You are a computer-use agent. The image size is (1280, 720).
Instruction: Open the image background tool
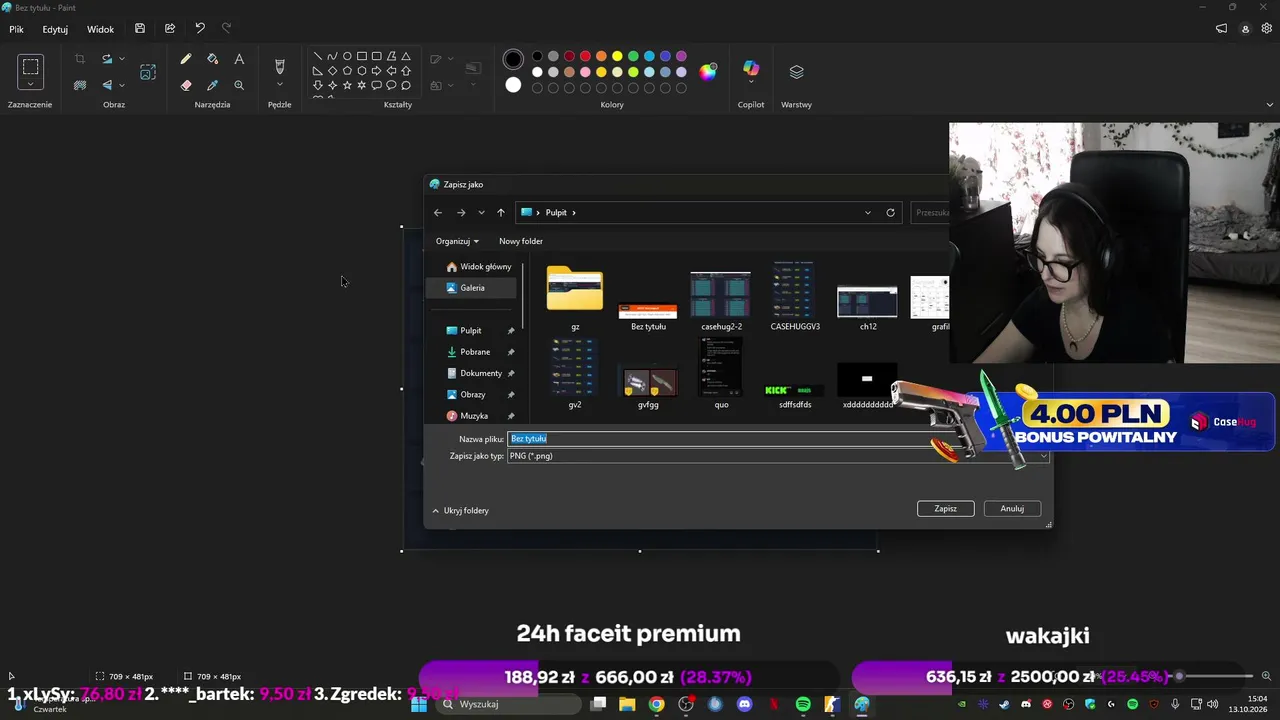coord(80,85)
